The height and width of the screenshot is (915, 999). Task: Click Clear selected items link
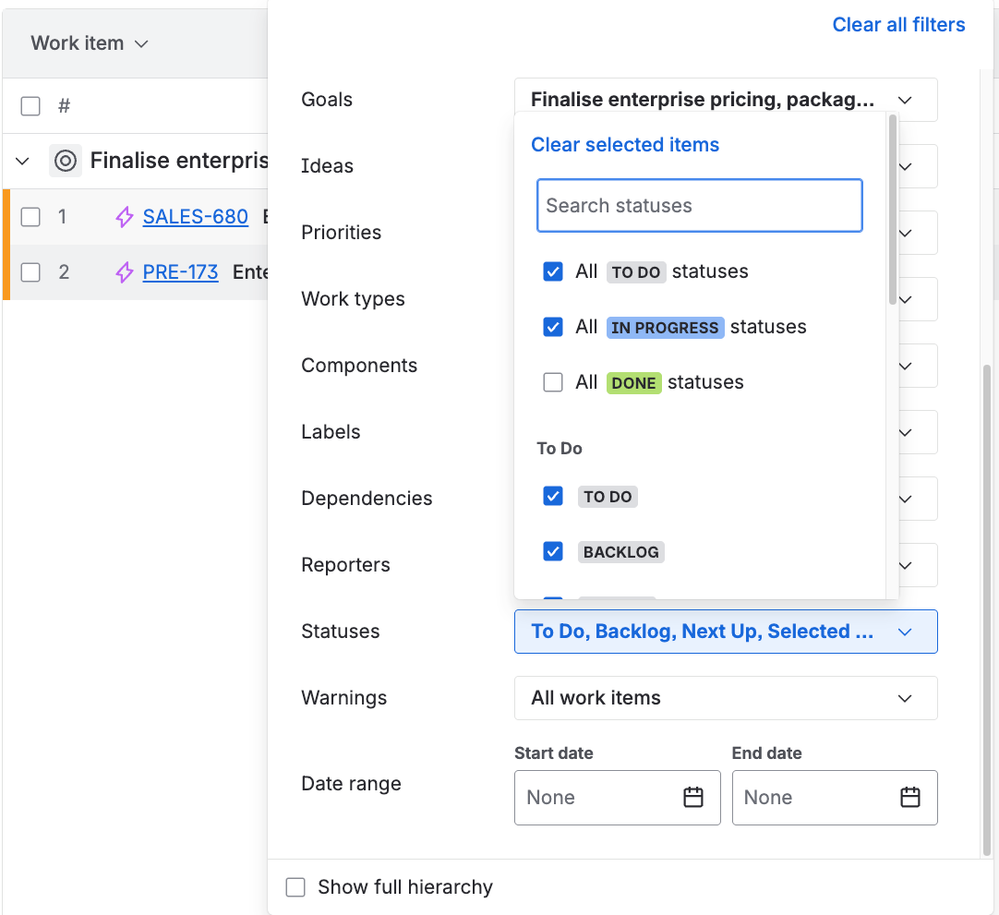pos(625,145)
